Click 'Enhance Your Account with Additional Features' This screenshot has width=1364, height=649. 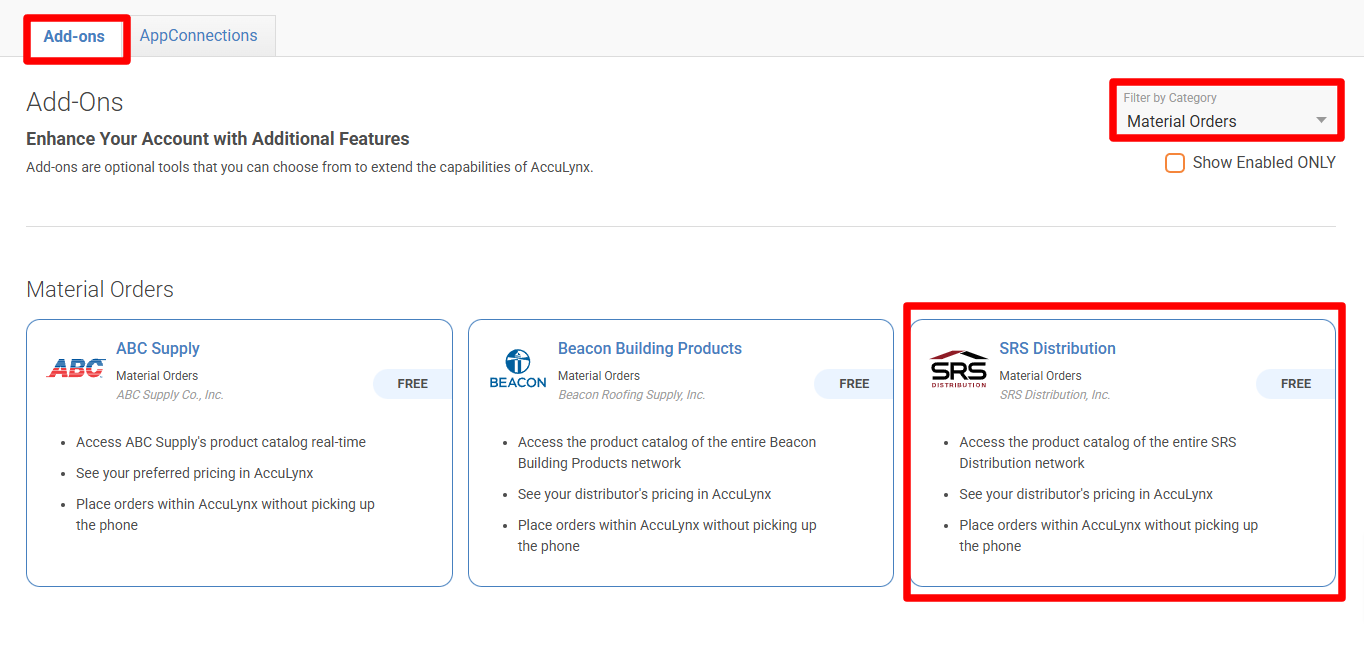218,139
